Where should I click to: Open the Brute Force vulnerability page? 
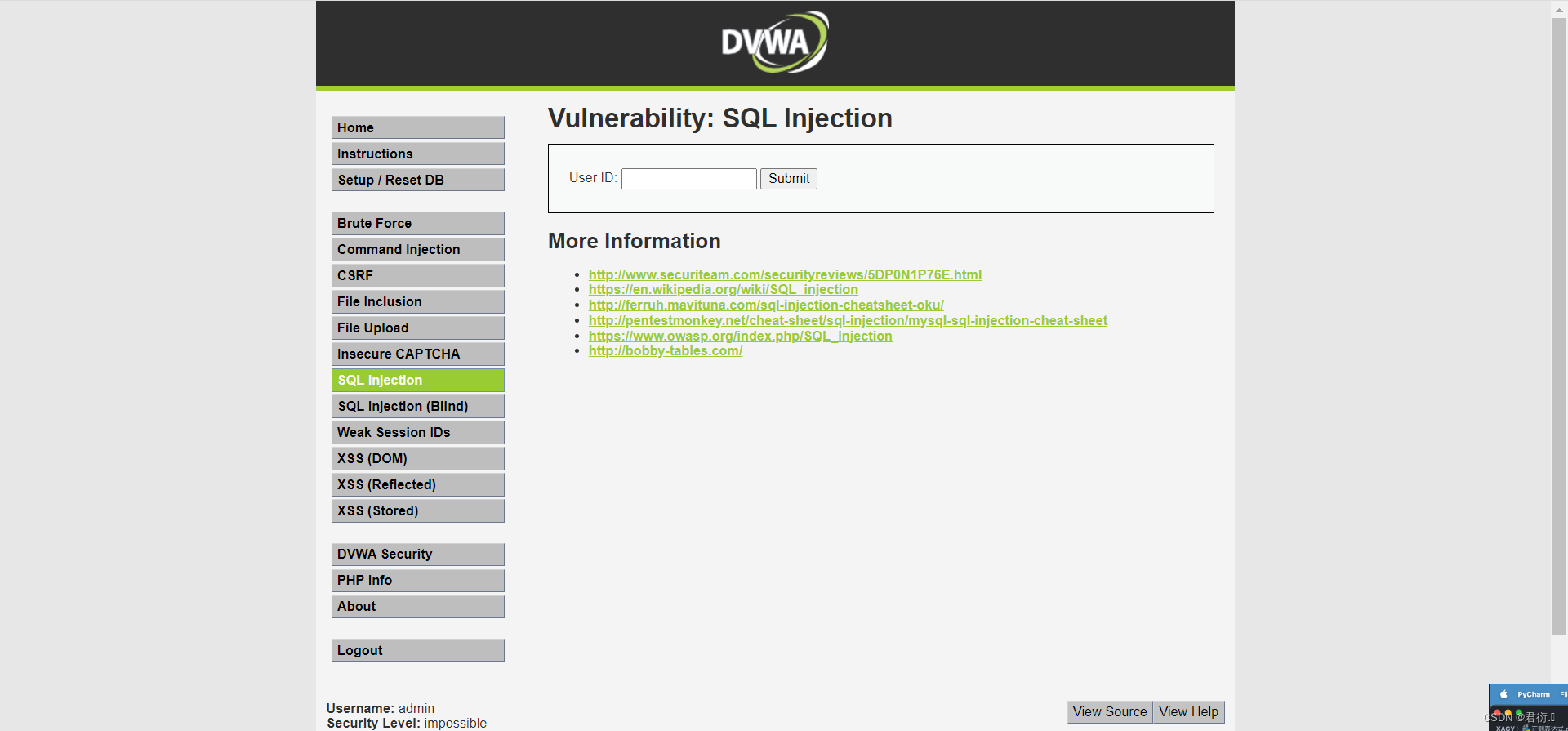point(418,223)
